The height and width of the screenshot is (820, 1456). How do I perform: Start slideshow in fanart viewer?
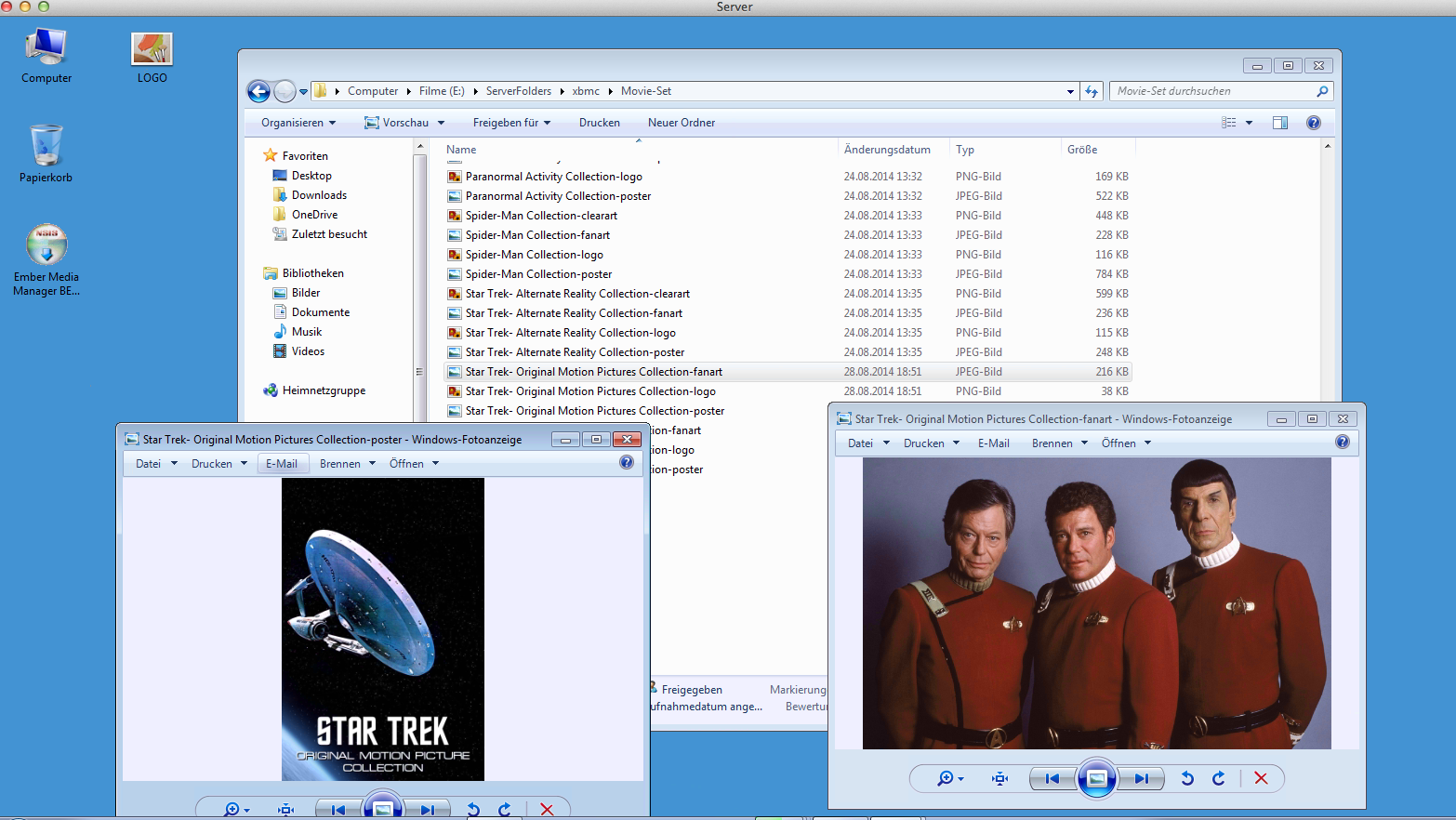1097,778
